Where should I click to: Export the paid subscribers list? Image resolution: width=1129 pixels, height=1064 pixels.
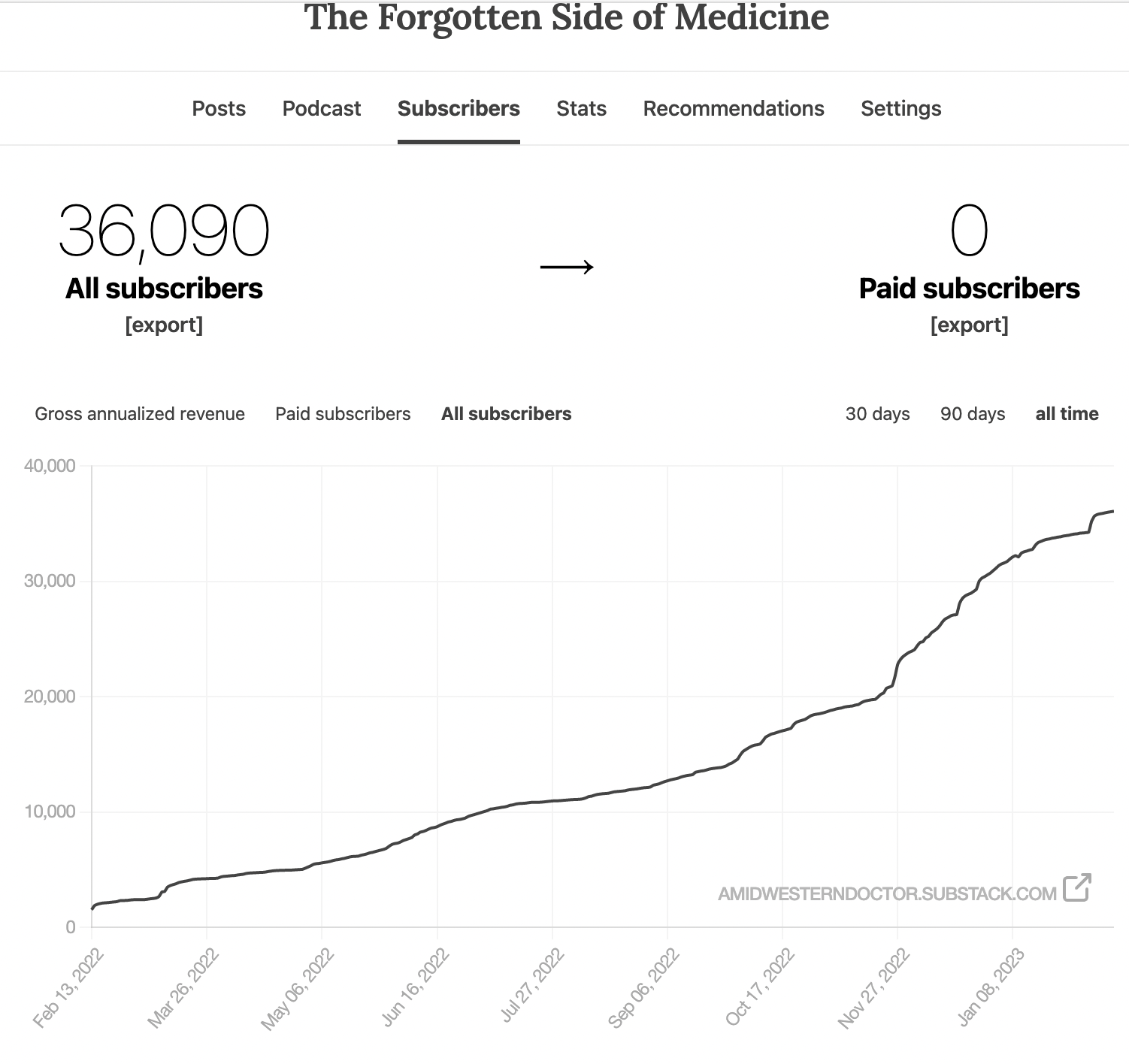point(969,325)
